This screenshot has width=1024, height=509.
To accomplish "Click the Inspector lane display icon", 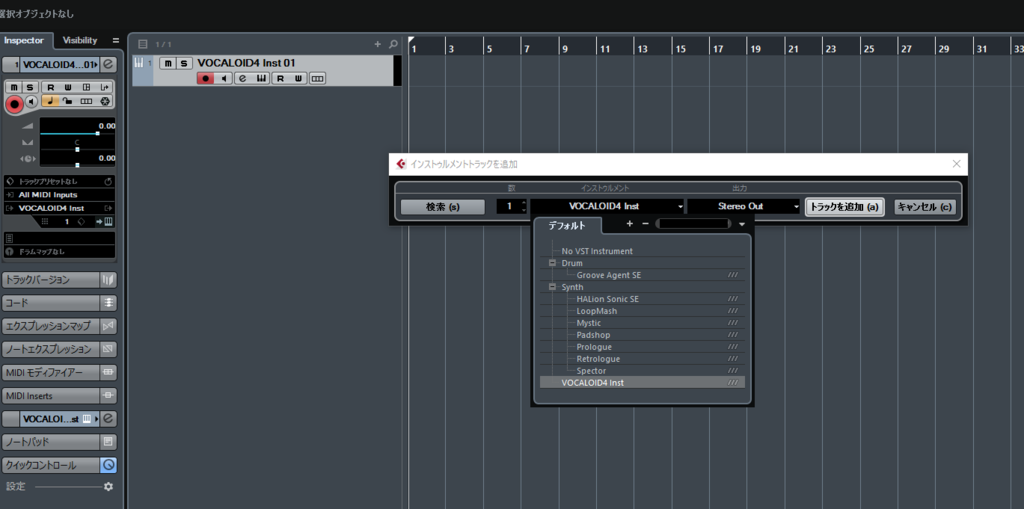I will click(x=86, y=101).
